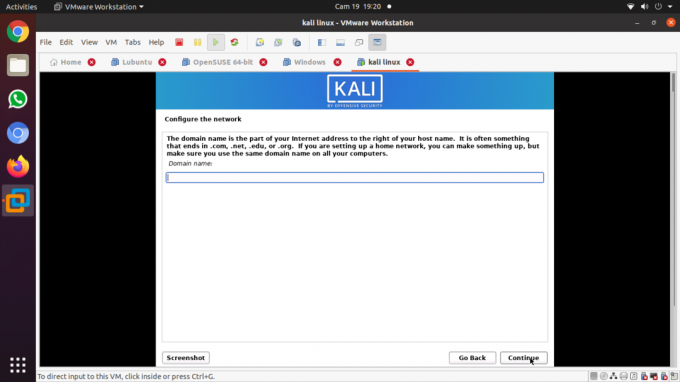Screen dimensions: 680x382
Task: Open the clock showing Cam 19 19:20
Action: (358, 7)
